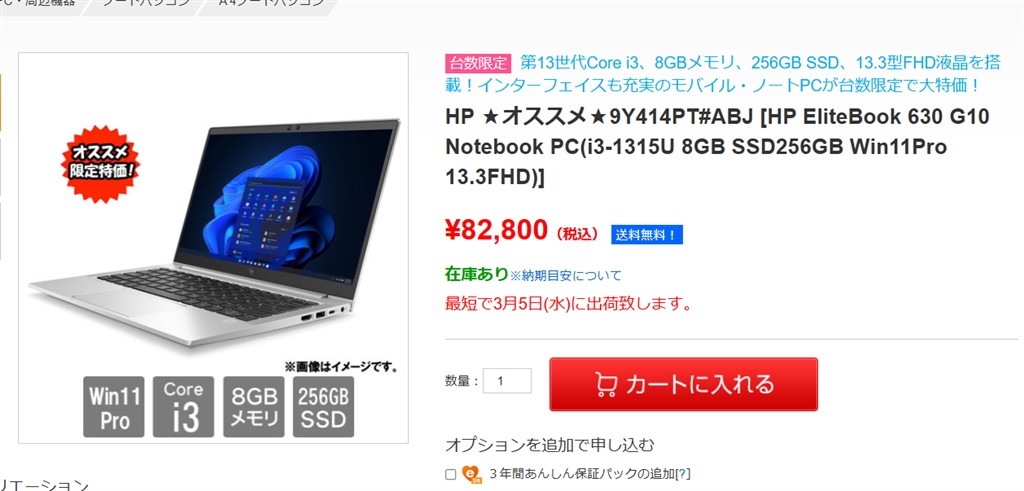Screen dimensions: 1024x491
Task: Focus the 数量 quantity input field
Action: (507, 381)
